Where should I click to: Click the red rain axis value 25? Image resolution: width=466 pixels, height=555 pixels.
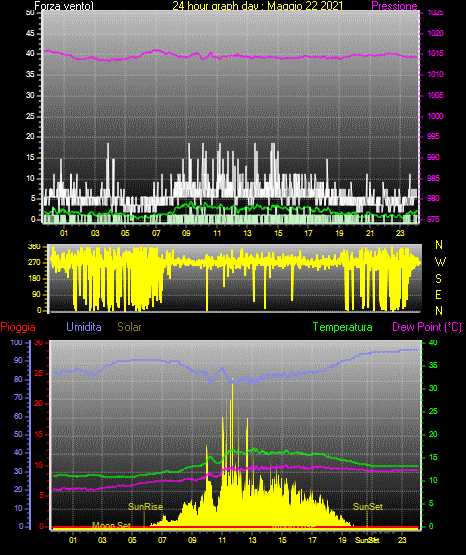pos(39,374)
